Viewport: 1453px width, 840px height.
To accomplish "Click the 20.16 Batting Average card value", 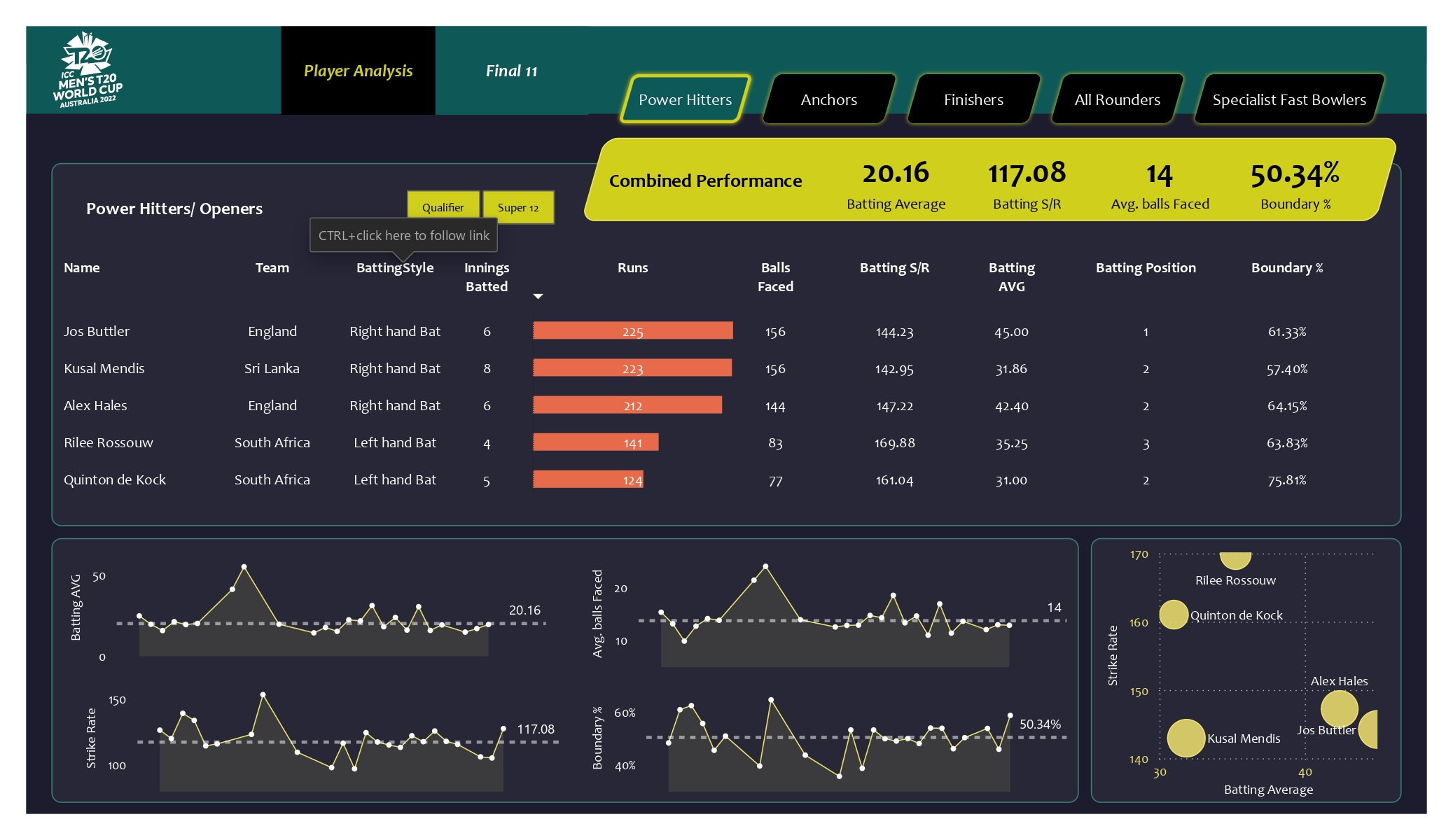I will coord(896,173).
